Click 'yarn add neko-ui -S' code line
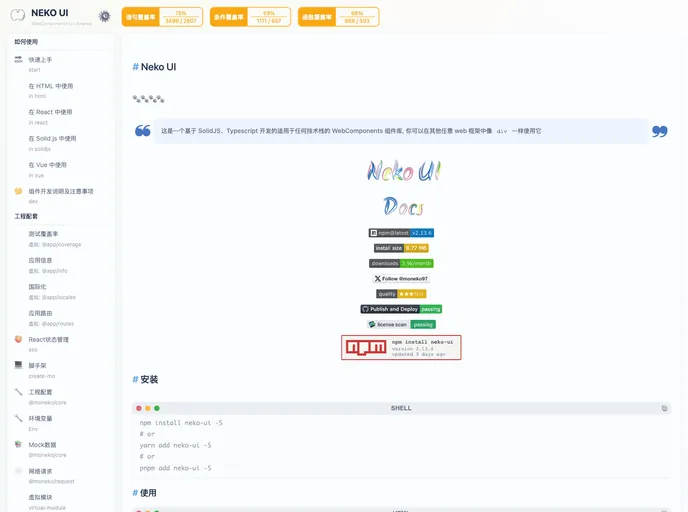 click(x=175, y=445)
